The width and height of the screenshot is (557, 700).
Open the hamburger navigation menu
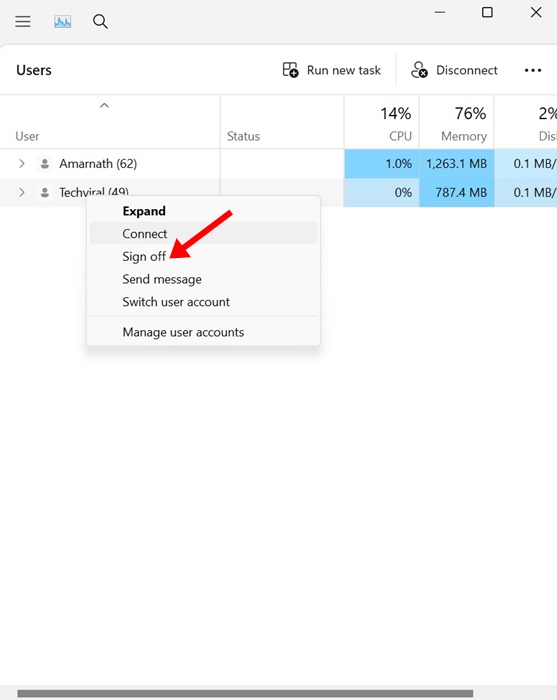tap(23, 21)
